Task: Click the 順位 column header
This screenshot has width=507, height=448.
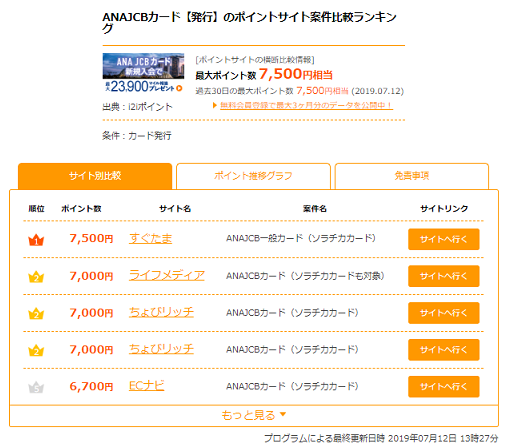Action: tap(36, 209)
